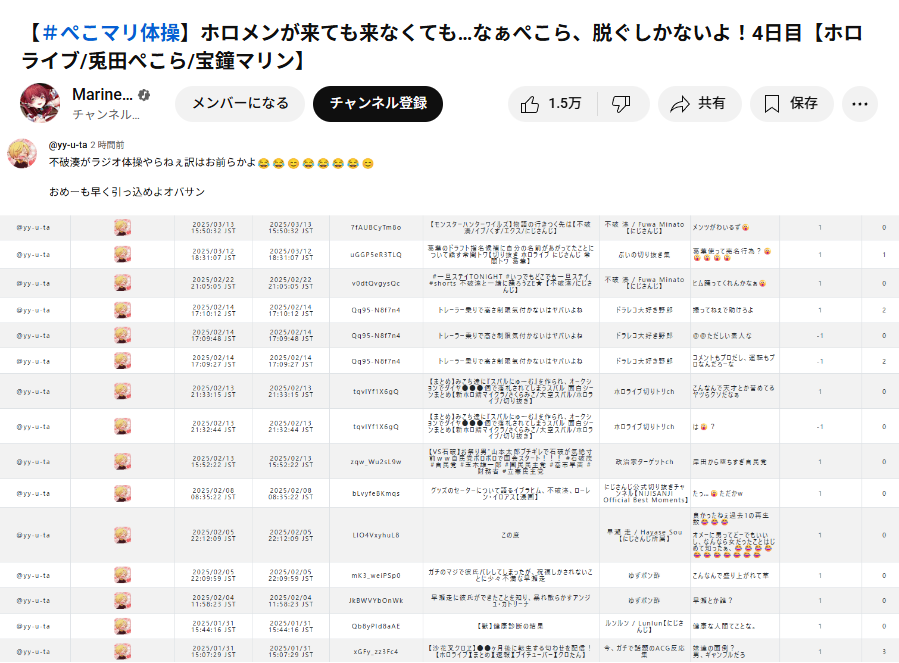Click channel cell ふいの切り抜き屋
Viewport: 899px width, 663px height.
(x=644, y=254)
